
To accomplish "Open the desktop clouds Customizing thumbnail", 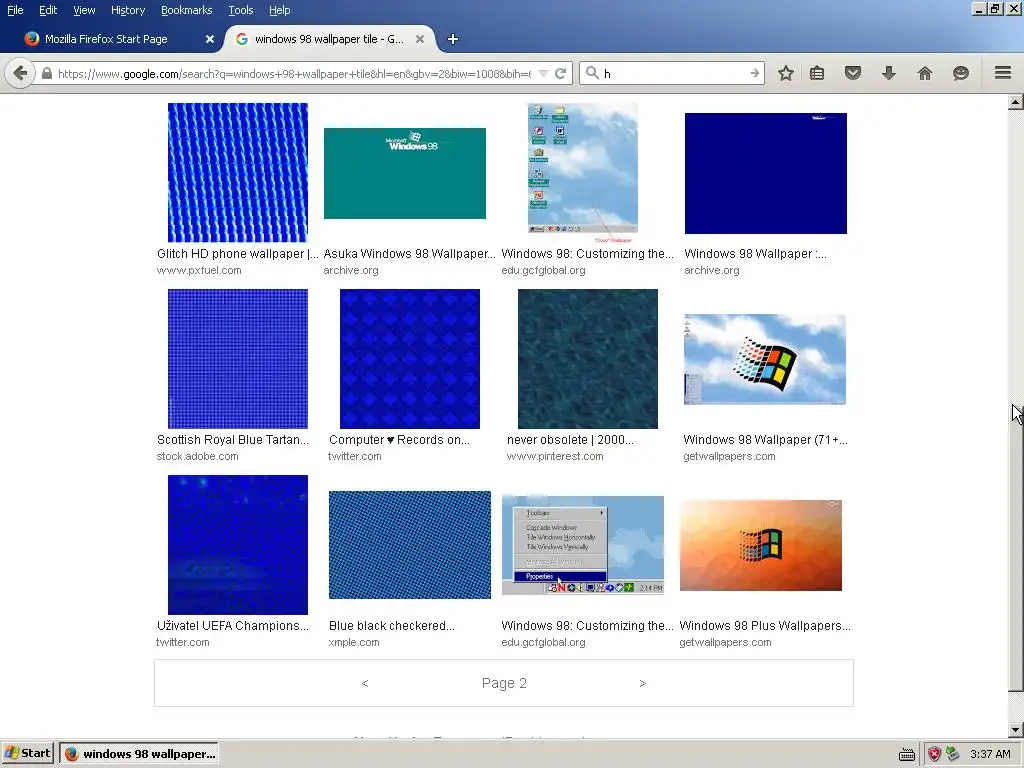I will 583,172.
